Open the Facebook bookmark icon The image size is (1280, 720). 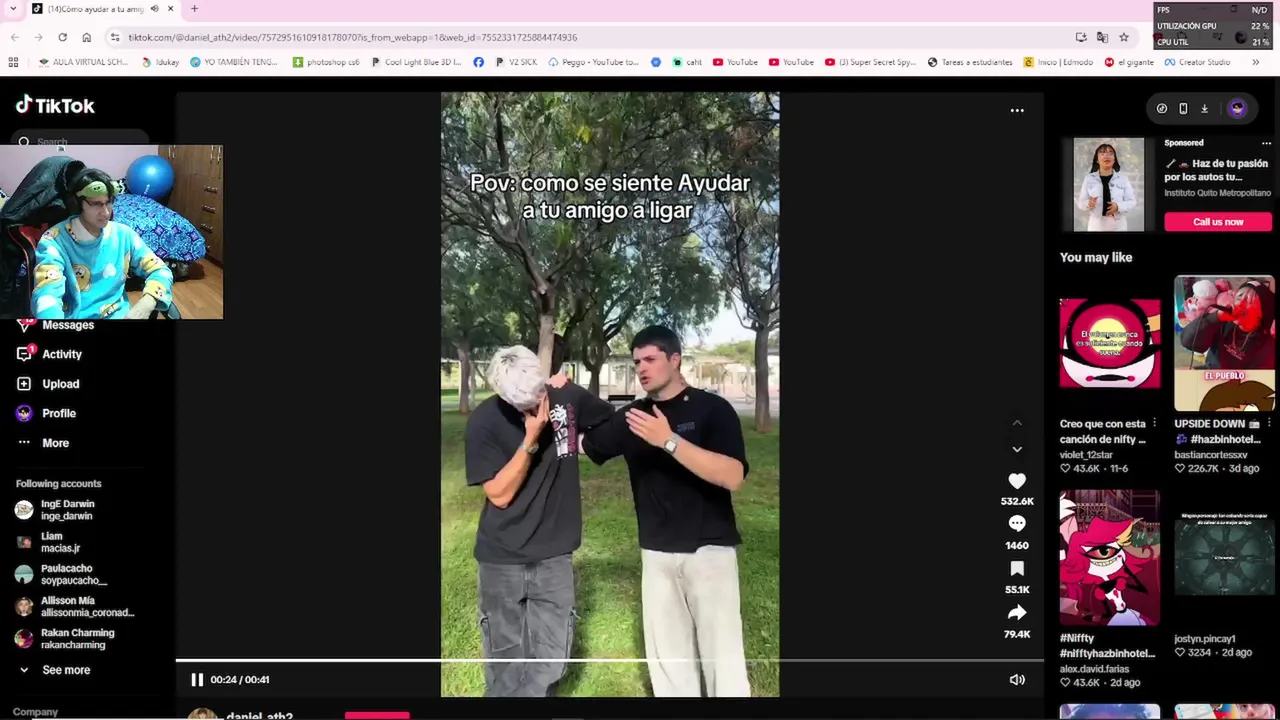point(478,62)
